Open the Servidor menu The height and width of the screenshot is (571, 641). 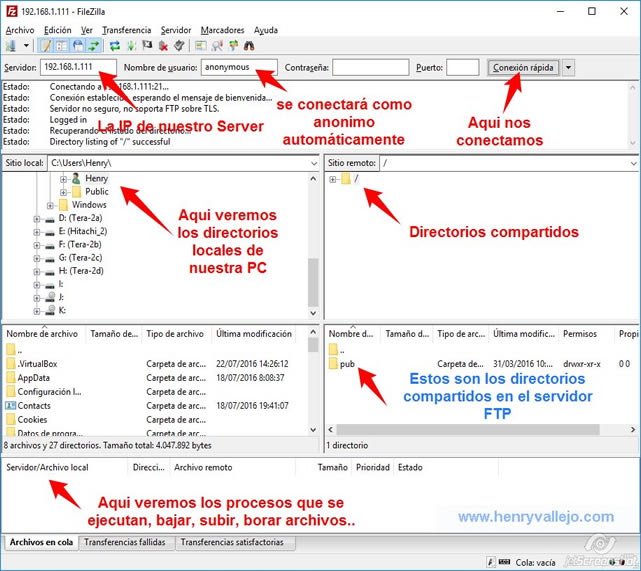click(176, 30)
